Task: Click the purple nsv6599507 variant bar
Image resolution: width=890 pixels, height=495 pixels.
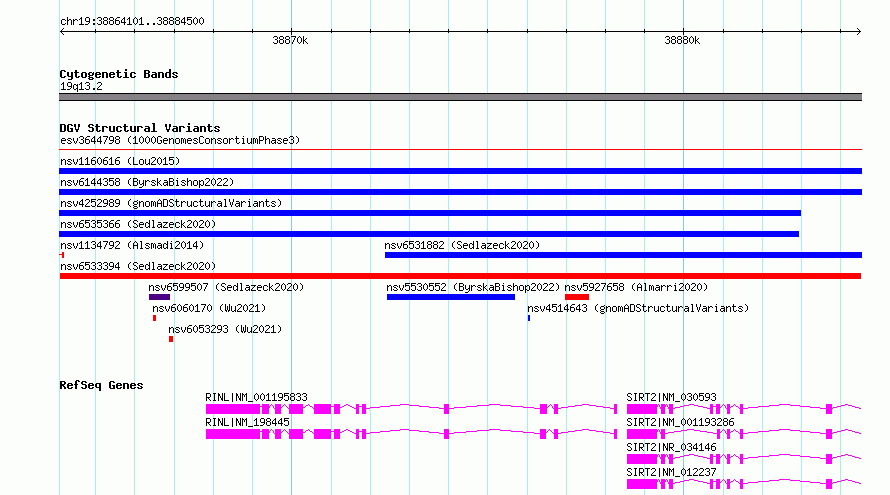Action: [159, 297]
